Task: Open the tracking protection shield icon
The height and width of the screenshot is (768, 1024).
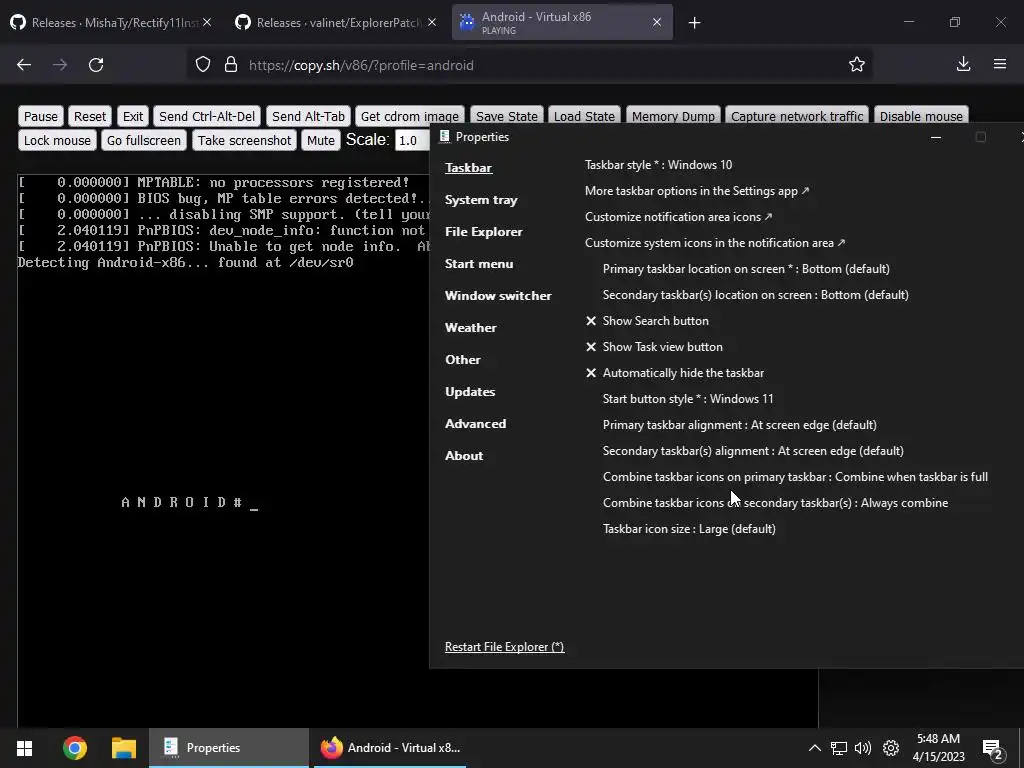Action: tap(203, 65)
